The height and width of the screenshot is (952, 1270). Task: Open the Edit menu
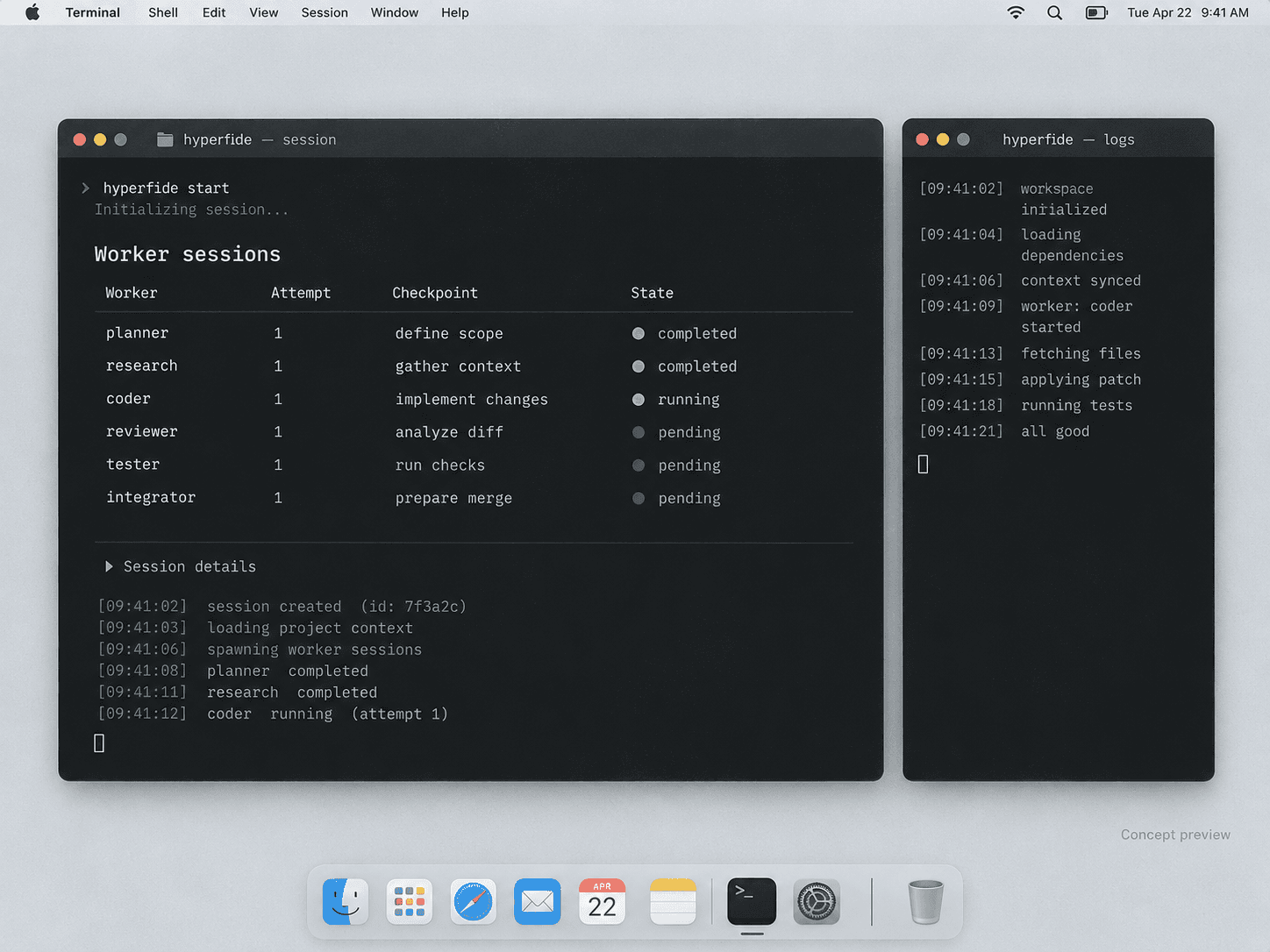tap(214, 12)
